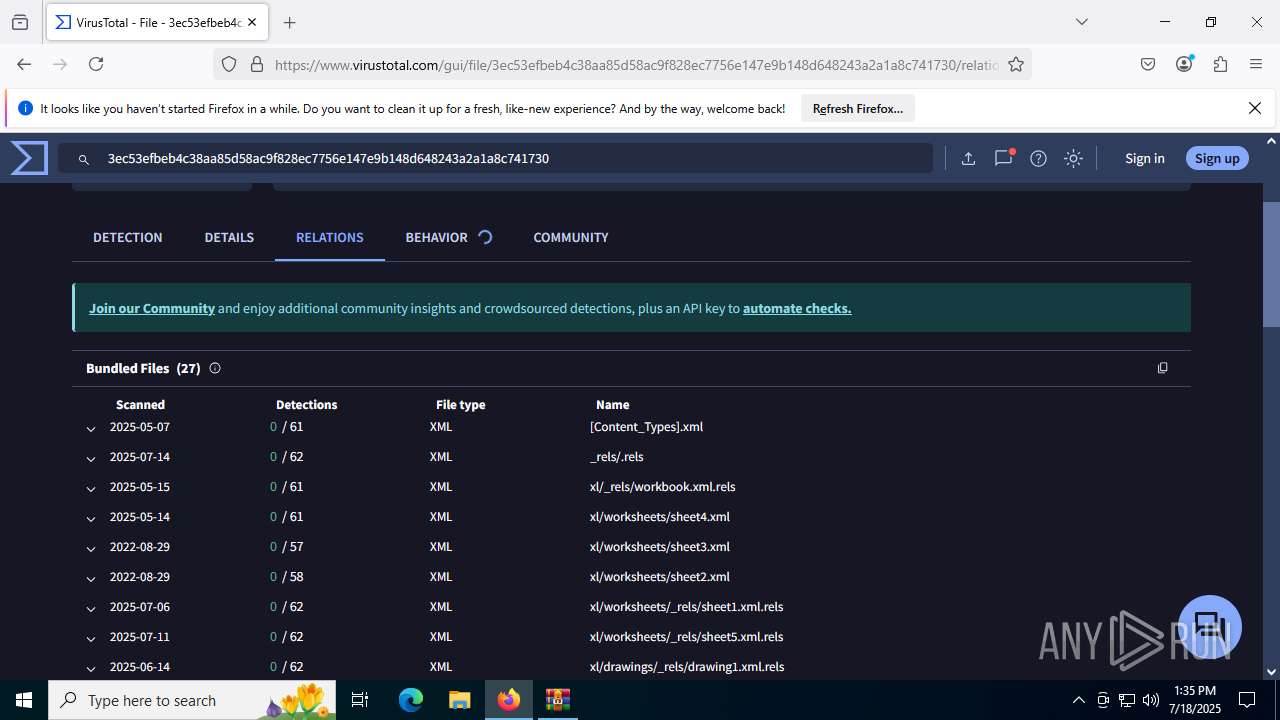Open WinRAR from the taskbar

(x=557, y=700)
